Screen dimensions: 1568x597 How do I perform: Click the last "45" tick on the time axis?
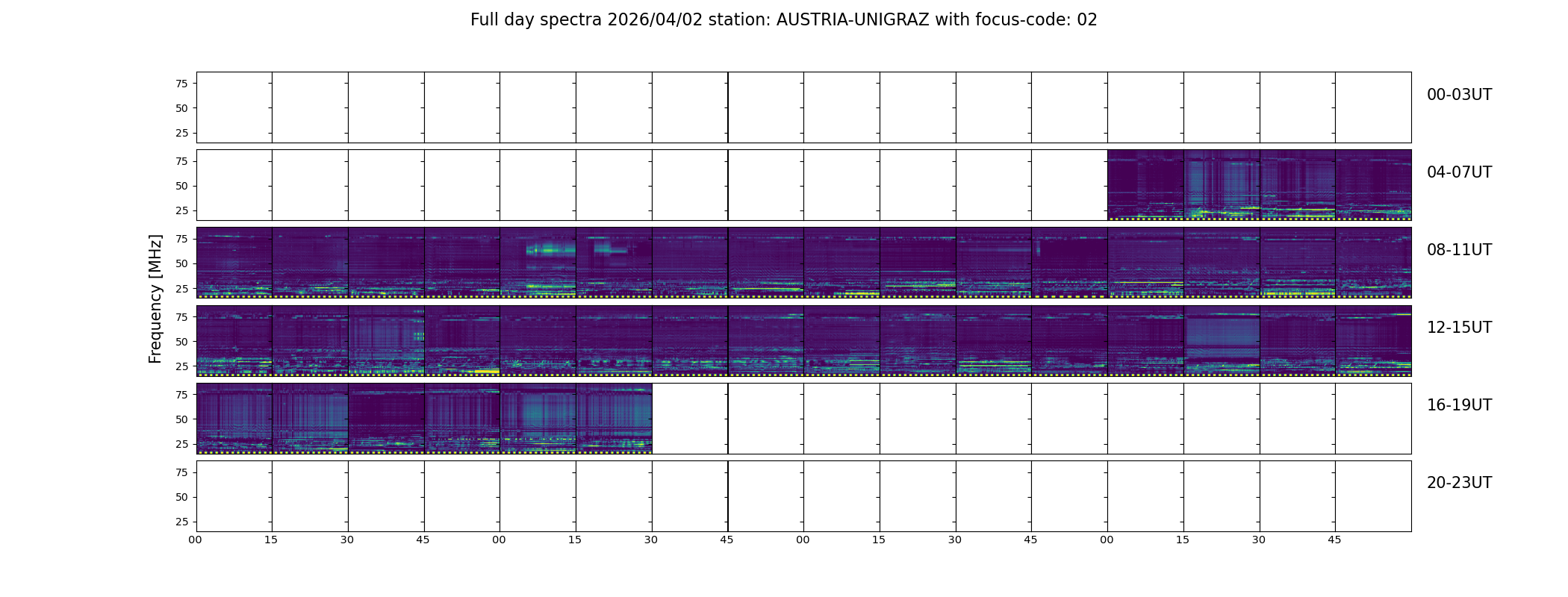(1334, 540)
